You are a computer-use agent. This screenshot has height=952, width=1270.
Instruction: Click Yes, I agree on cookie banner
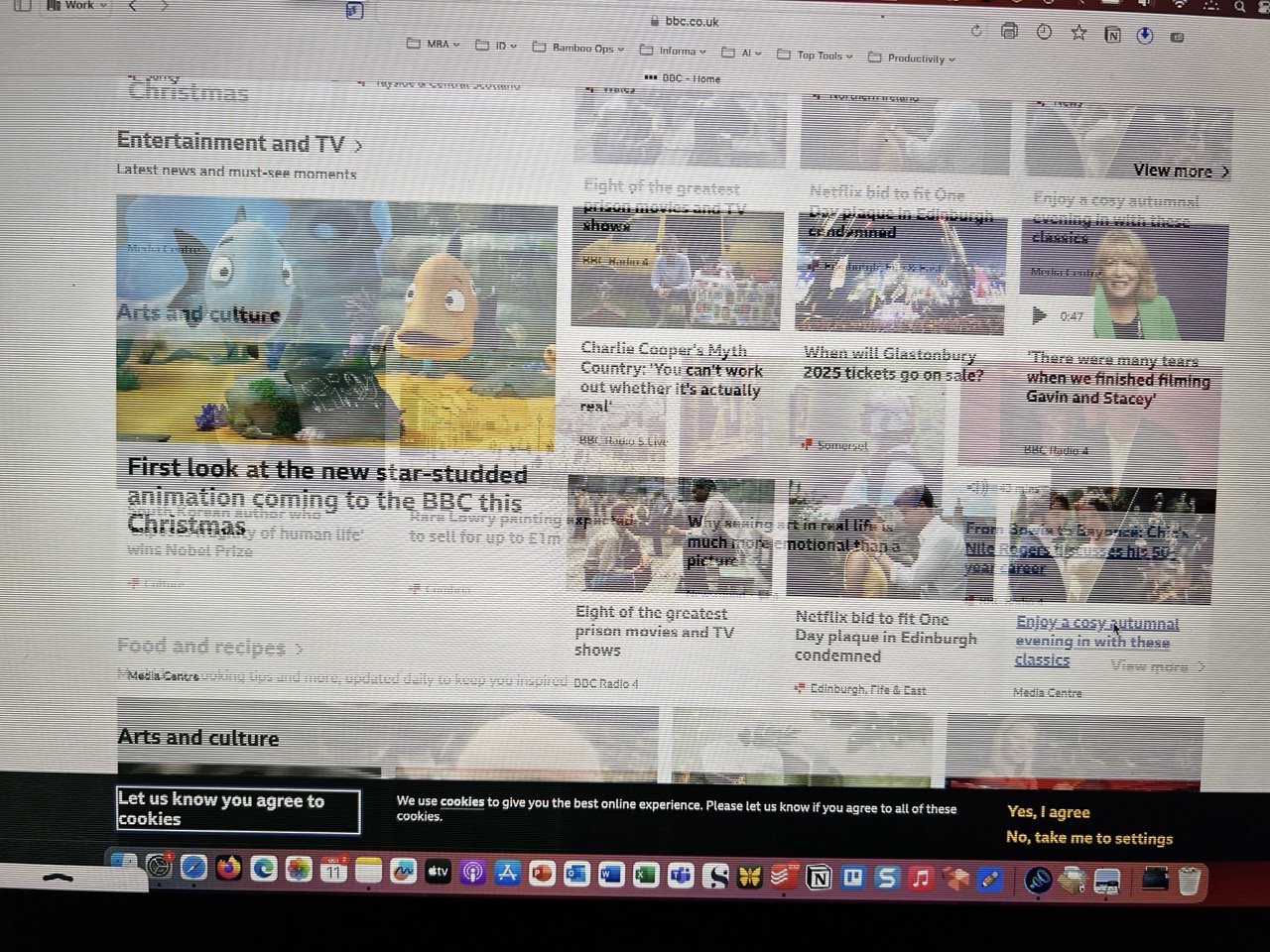coord(1049,811)
